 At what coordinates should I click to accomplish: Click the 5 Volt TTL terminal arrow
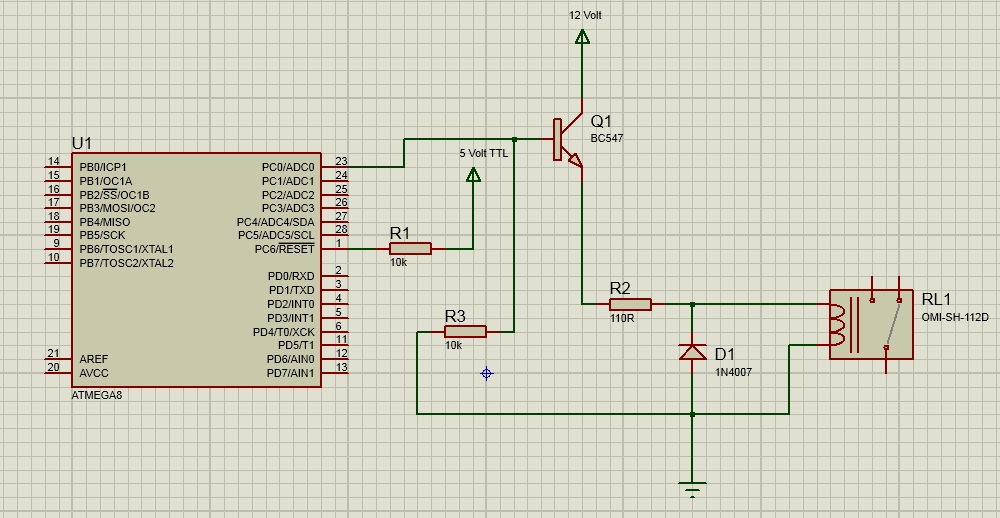coord(473,175)
